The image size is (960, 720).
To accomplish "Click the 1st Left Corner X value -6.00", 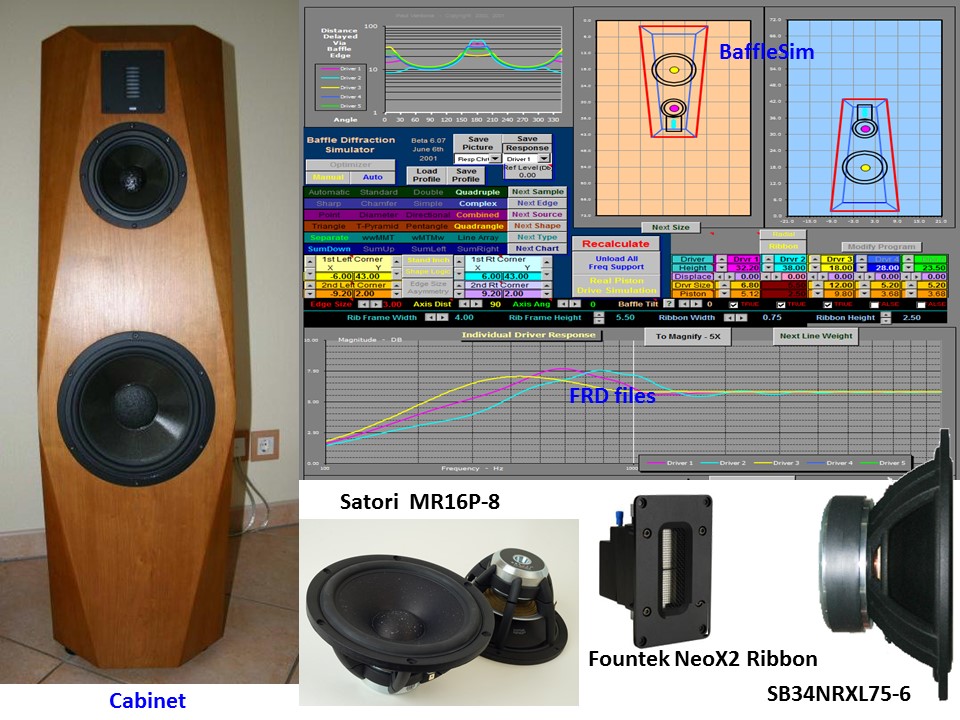I will point(335,277).
